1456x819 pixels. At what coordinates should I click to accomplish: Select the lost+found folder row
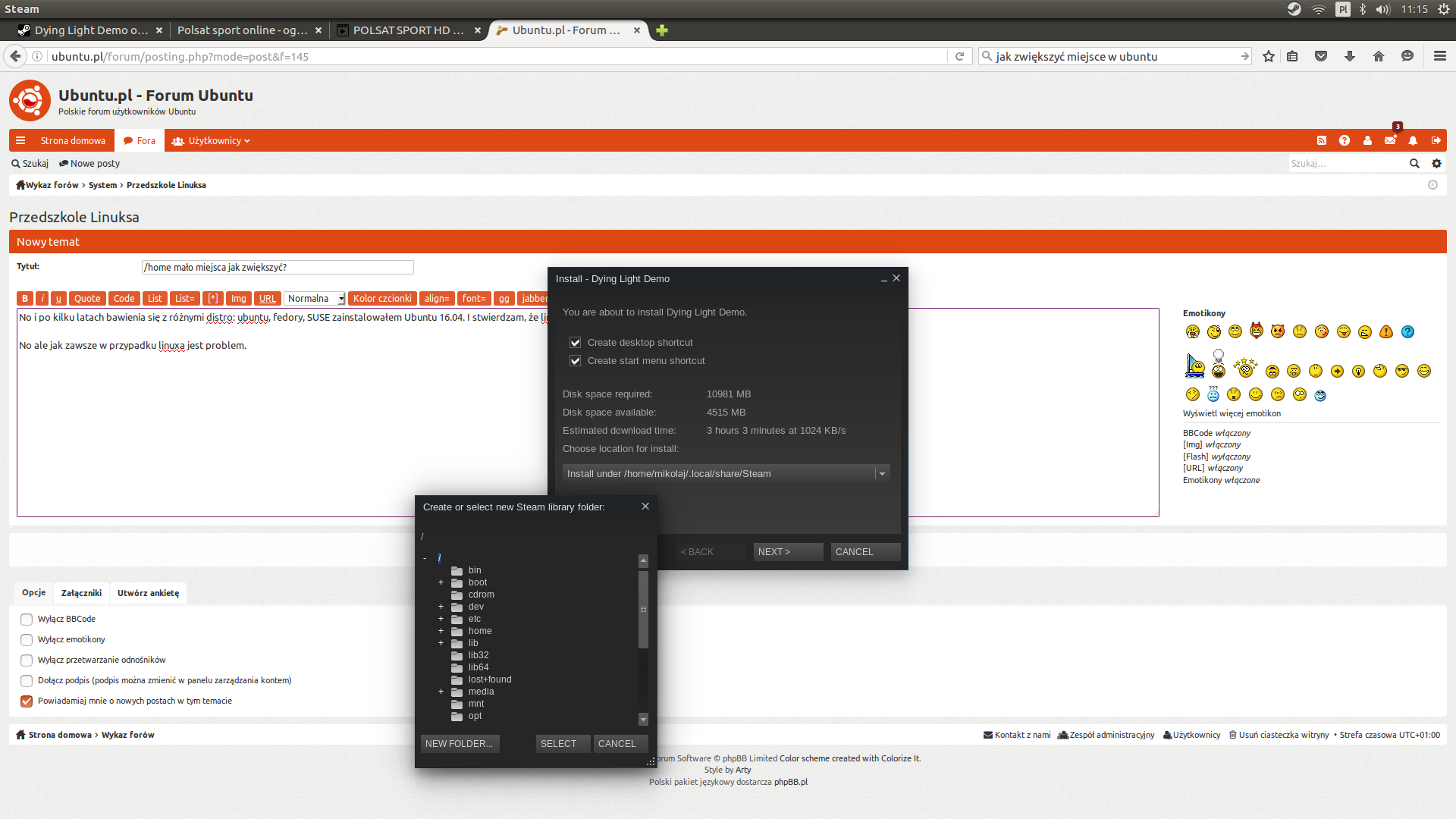tap(489, 679)
